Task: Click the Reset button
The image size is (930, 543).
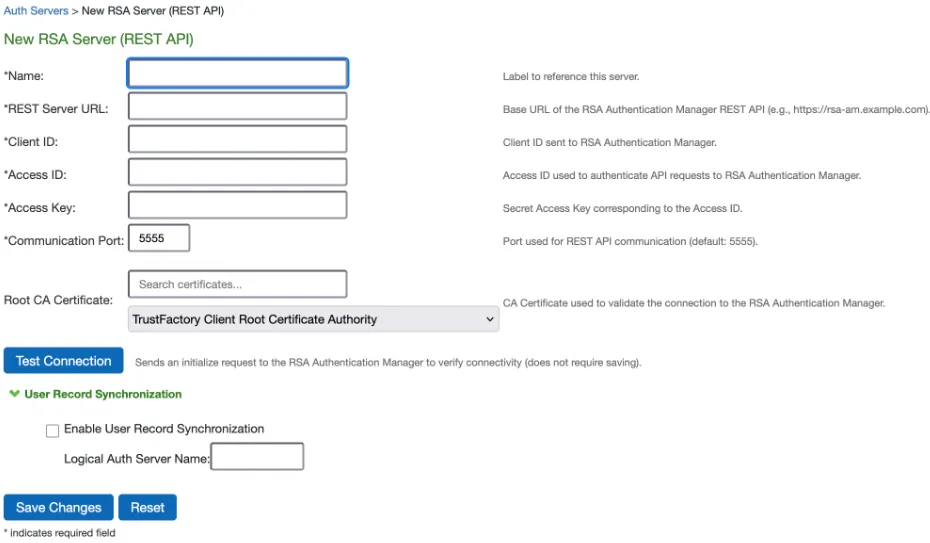Action: (148, 507)
